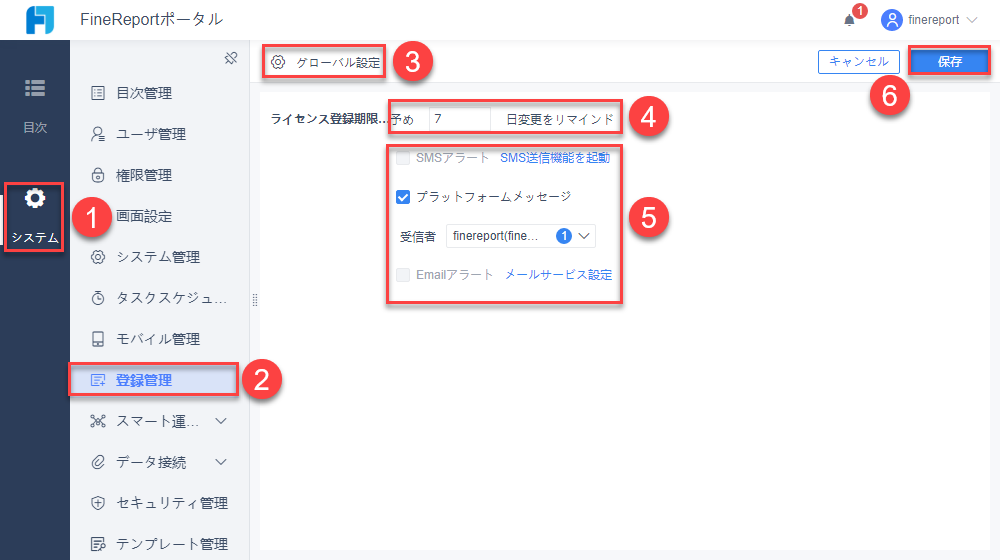
Task: Click the スマート運用 nodes icon
Action: click(x=98, y=421)
